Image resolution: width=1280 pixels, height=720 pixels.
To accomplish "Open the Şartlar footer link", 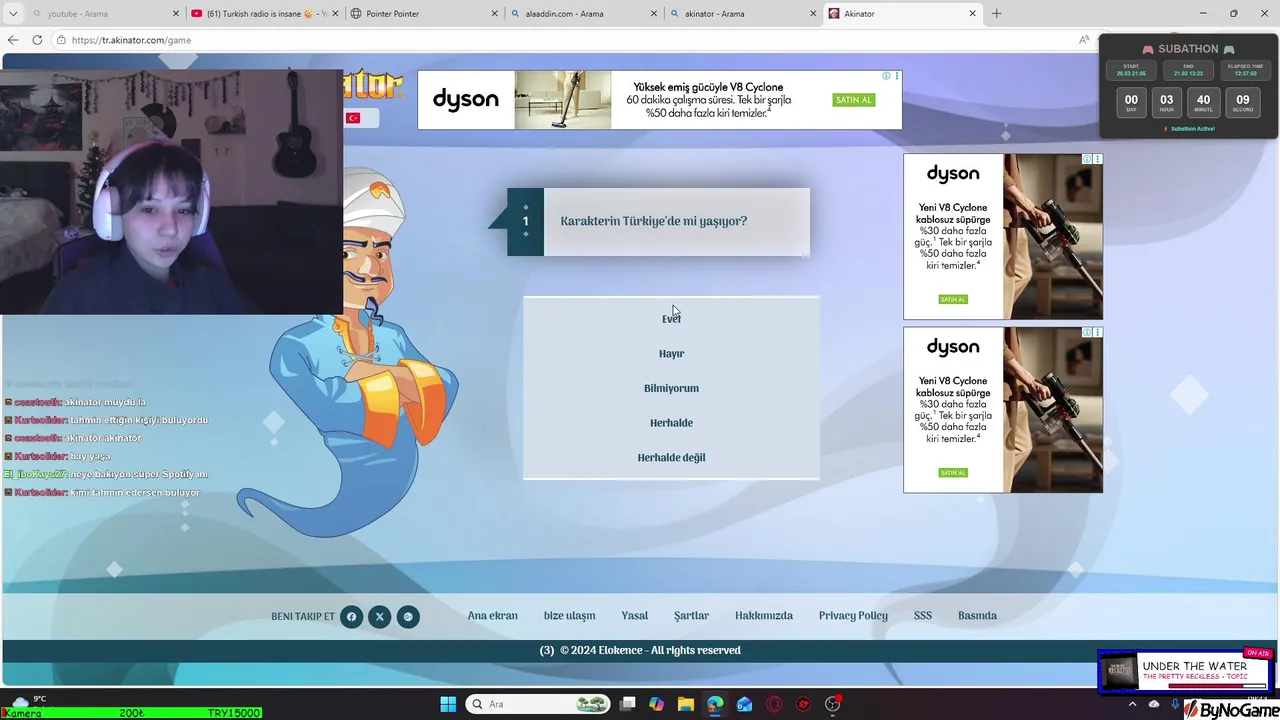I will click(691, 616).
